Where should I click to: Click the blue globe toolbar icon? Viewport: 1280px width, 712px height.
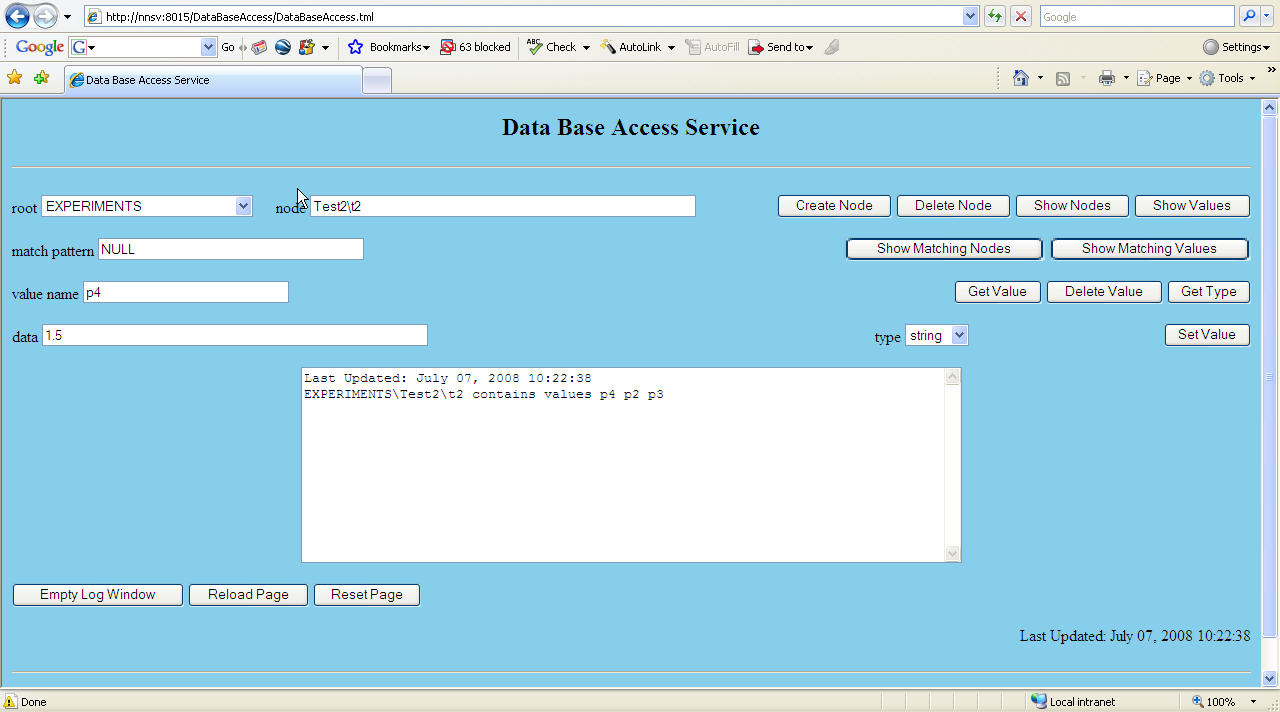(x=283, y=47)
